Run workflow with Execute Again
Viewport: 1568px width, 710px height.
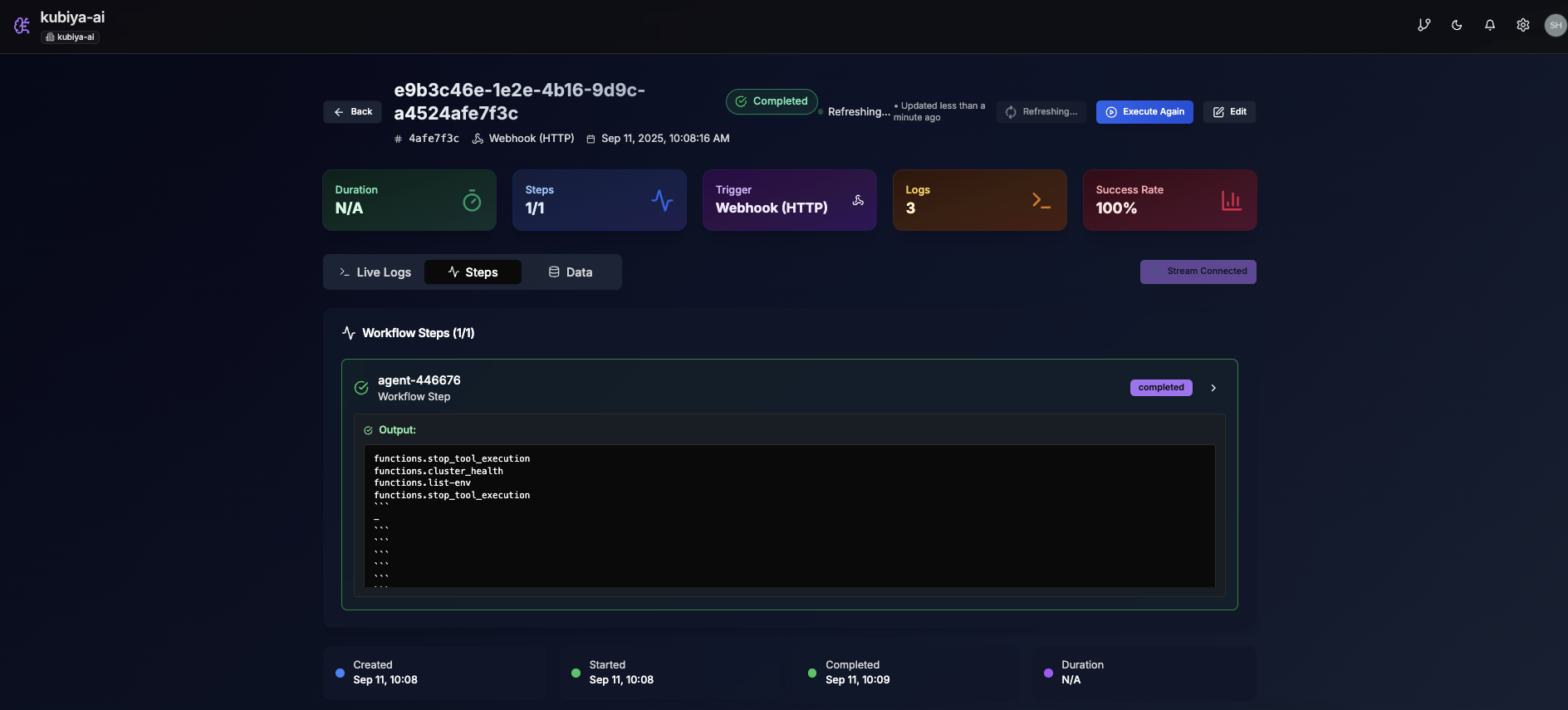(1144, 112)
